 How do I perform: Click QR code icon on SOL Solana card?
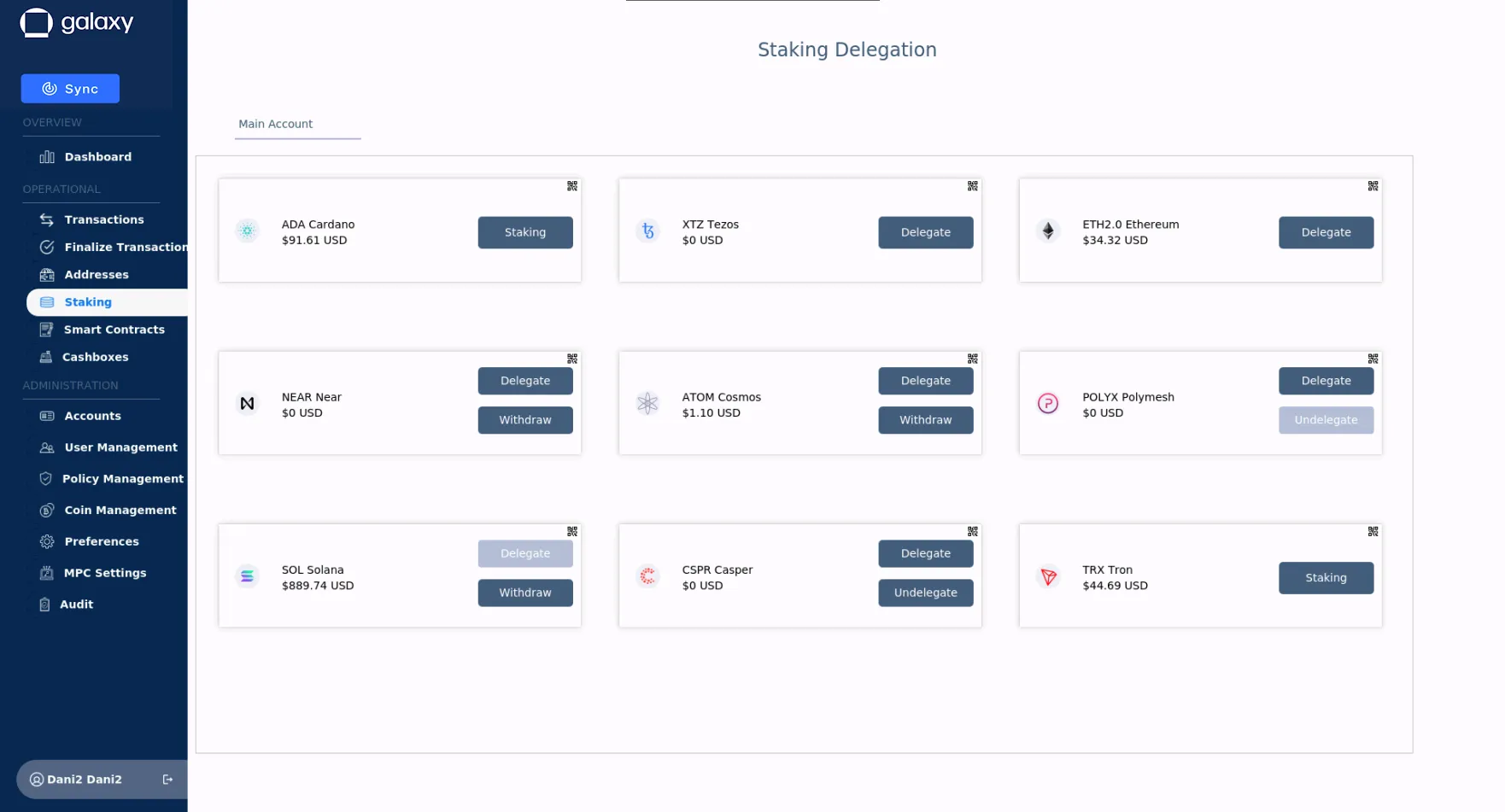572,531
